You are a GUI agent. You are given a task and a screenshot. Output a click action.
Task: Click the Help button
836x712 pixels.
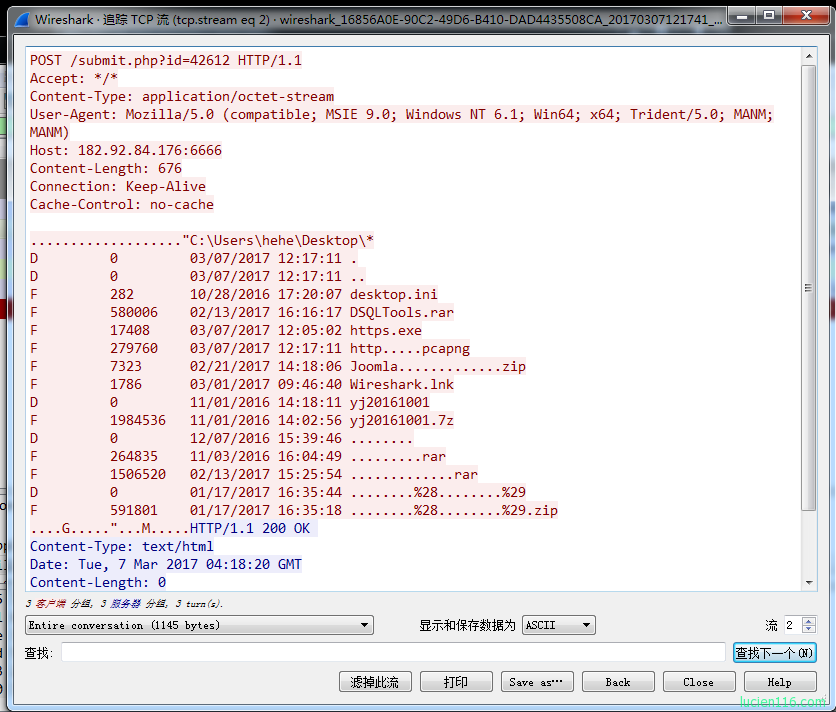780,682
